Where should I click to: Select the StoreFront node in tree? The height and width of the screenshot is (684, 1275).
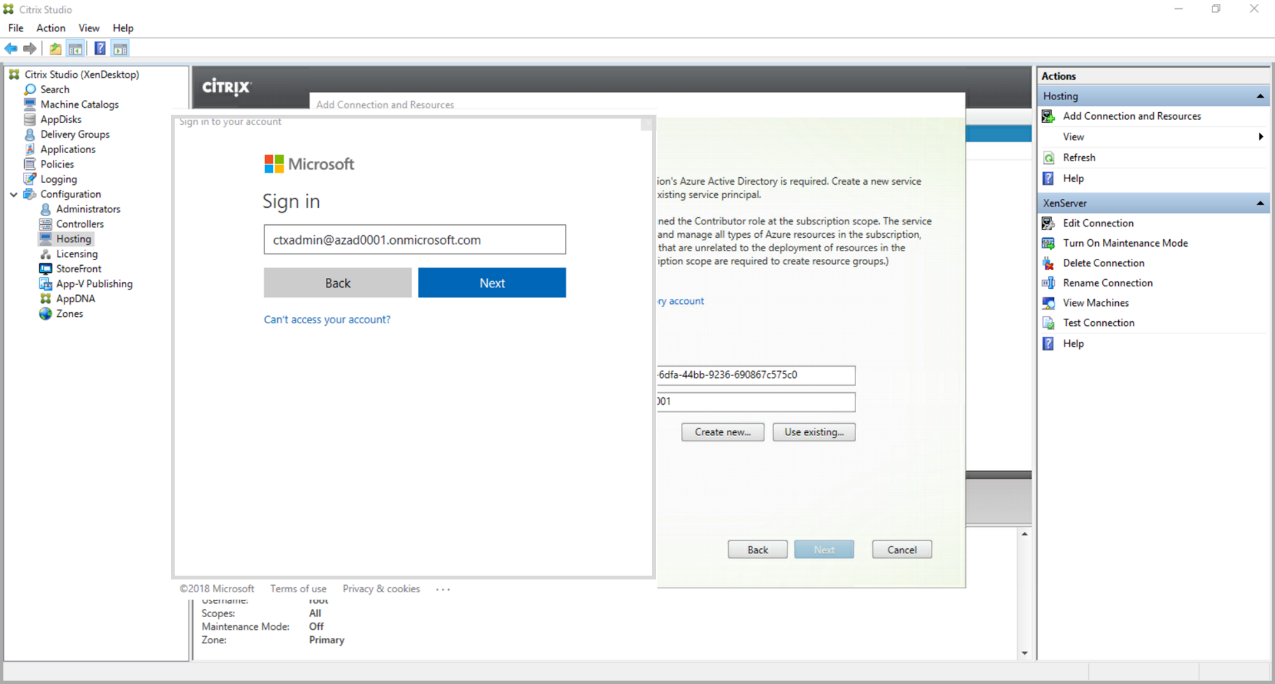[x=78, y=269]
